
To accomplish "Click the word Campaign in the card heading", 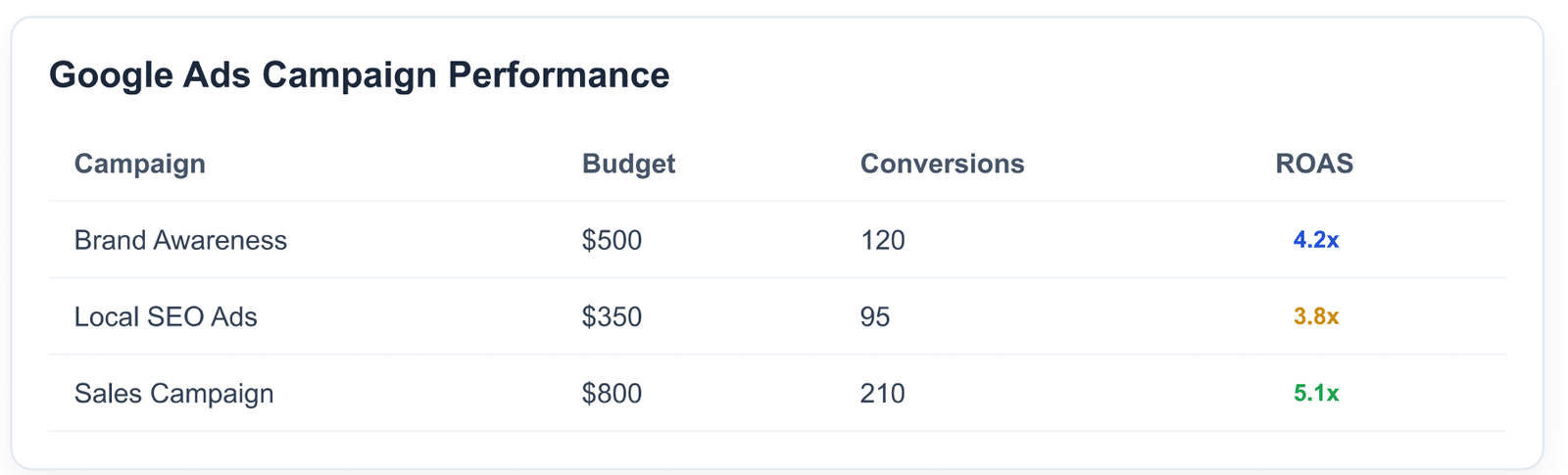I will coord(349,75).
